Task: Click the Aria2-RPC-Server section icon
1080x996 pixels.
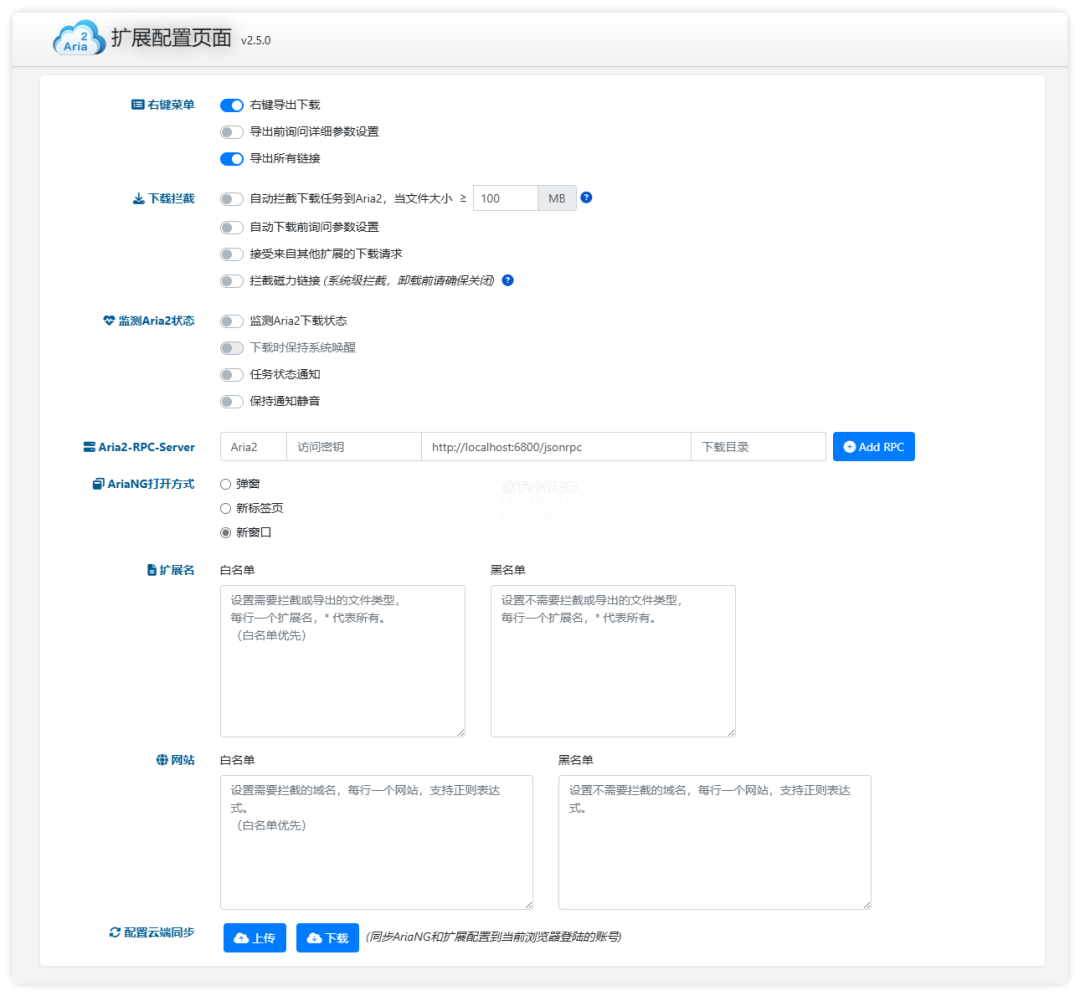Action: [x=90, y=447]
